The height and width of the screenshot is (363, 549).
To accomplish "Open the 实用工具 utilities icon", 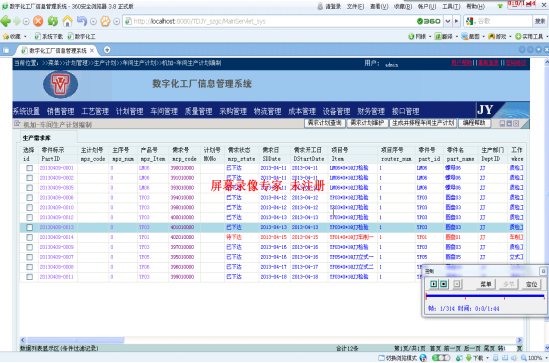I will tap(518, 36).
